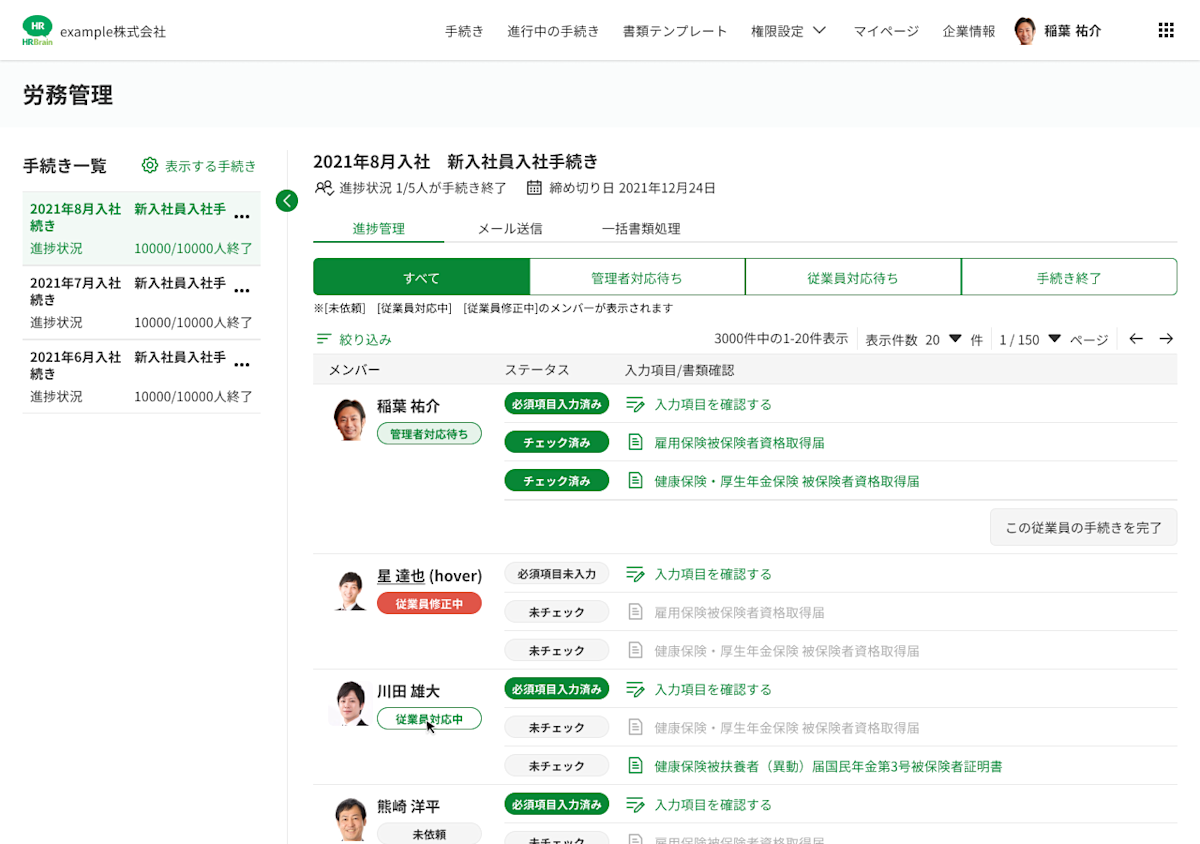Go to the next page with the right arrow
This screenshot has width=1200, height=844.
click(1164, 339)
